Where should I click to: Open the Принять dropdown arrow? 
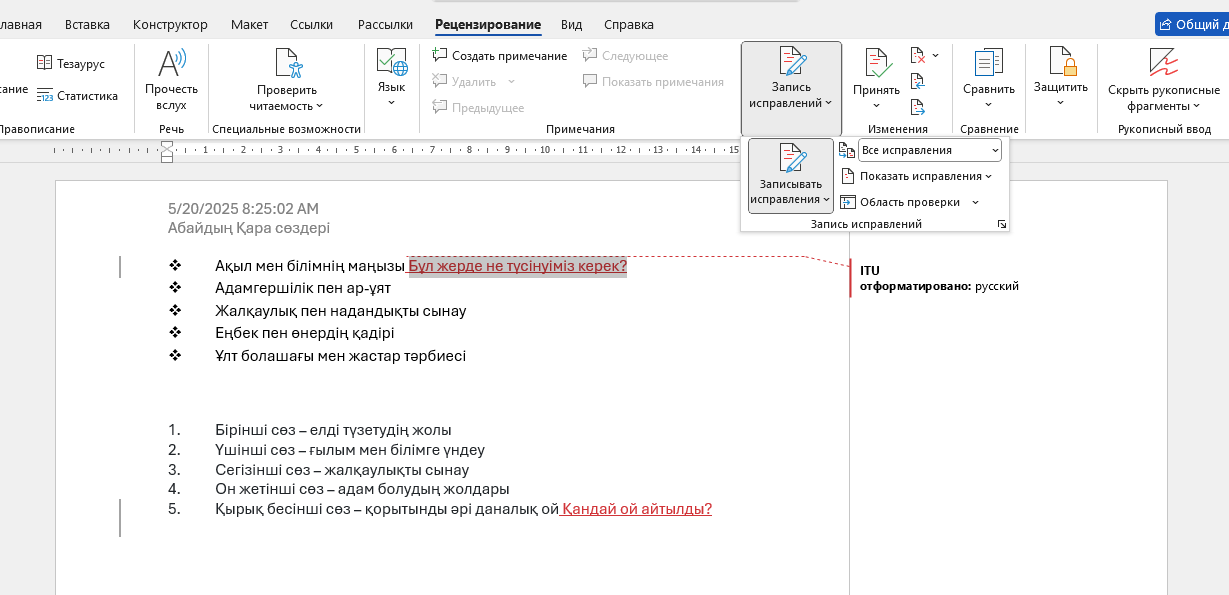(877, 104)
